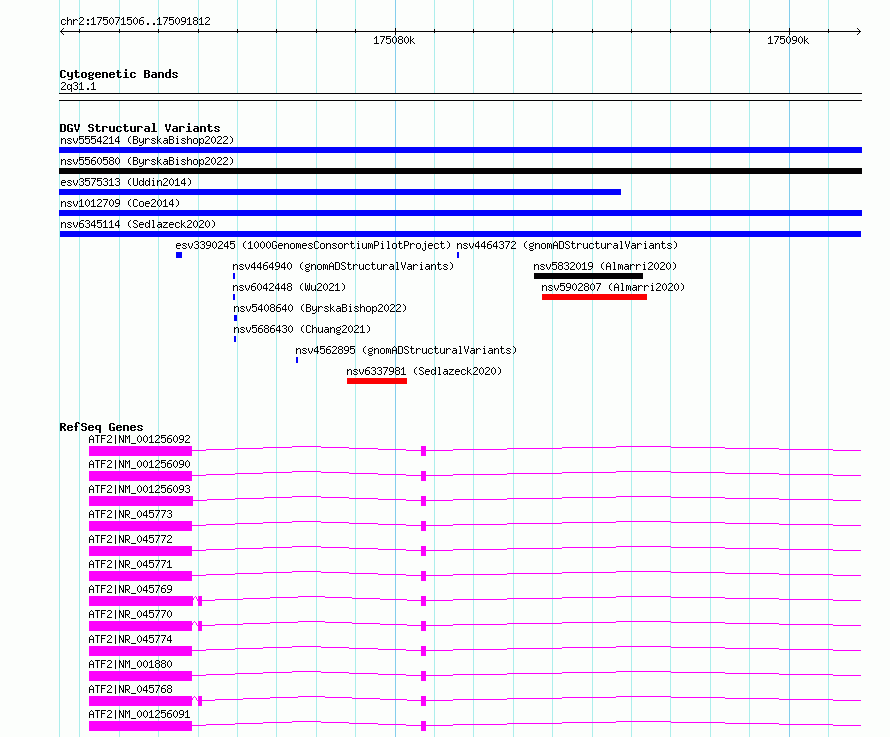
Task: Click the small exon on ATF2|NM_001880 row
Action: (423, 676)
